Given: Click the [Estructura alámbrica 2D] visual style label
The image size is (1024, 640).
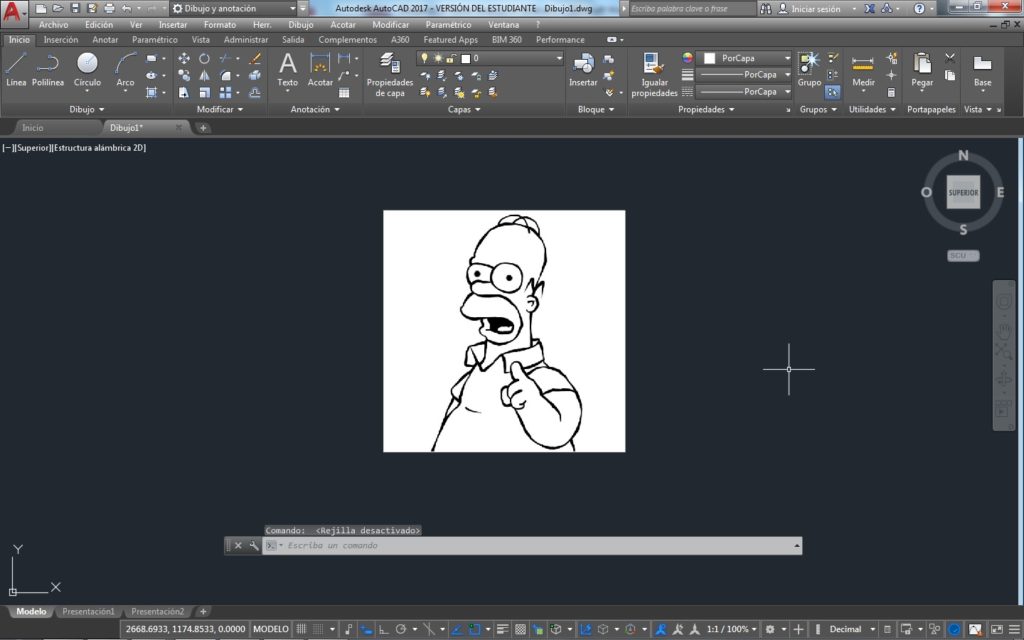Looking at the screenshot, I should click(99, 148).
